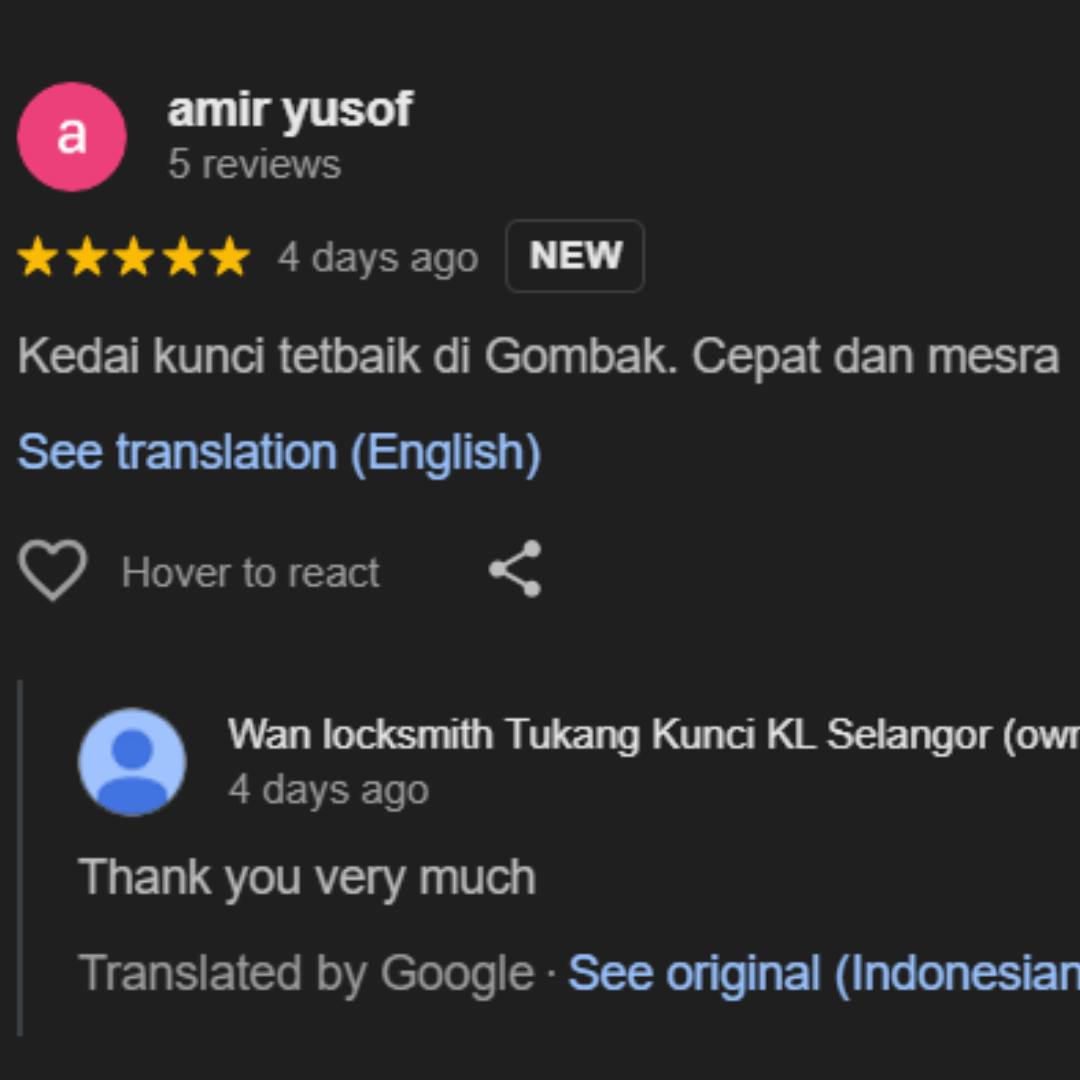The height and width of the screenshot is (1080, 1080).
Task: Click the NEW badge on the review
Action: [x=575, y=256]
